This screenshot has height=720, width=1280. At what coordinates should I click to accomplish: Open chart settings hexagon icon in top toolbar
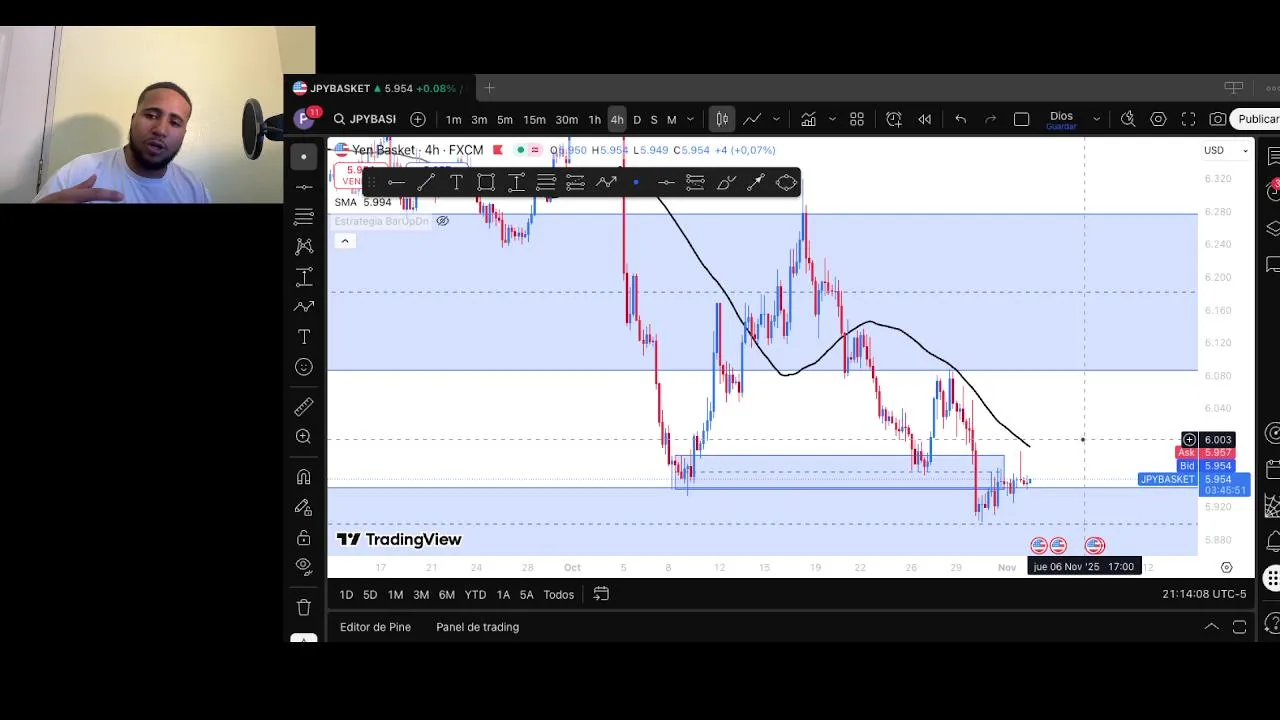[x=1158, y=119]
